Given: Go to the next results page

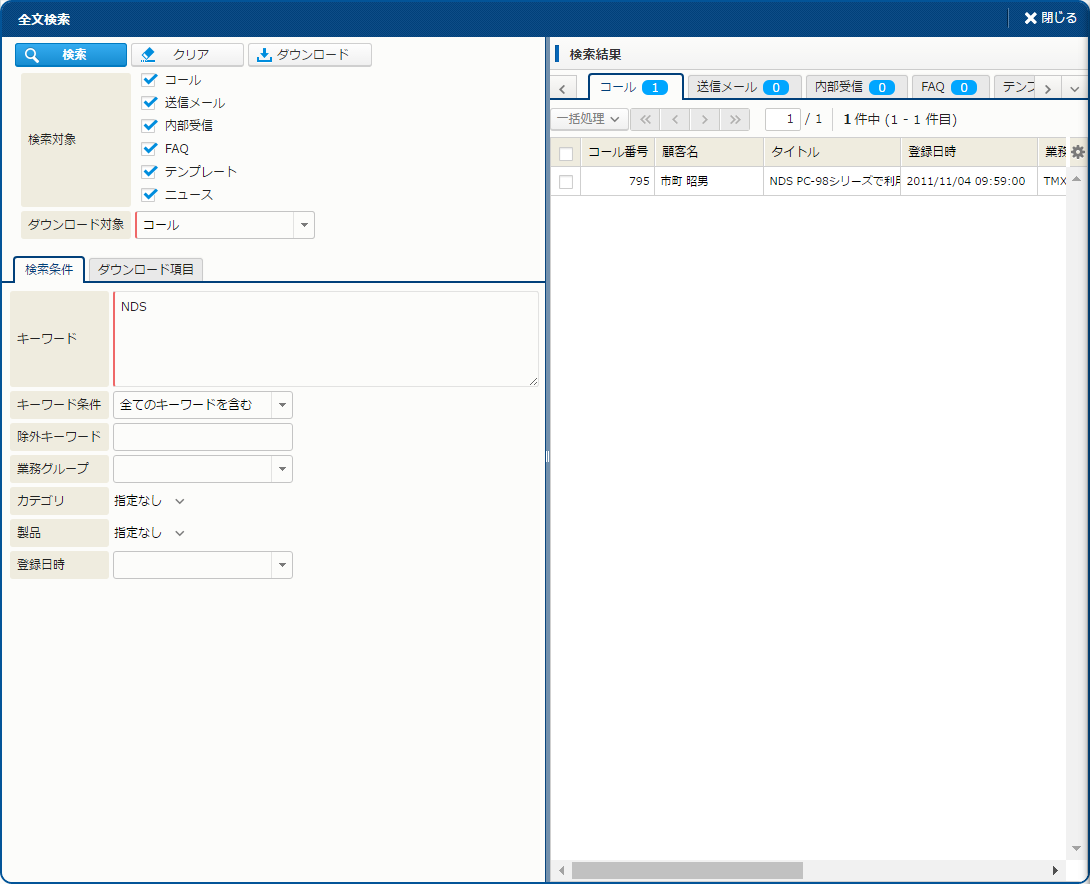Looking at the screenshot, I should click(705, 119).
